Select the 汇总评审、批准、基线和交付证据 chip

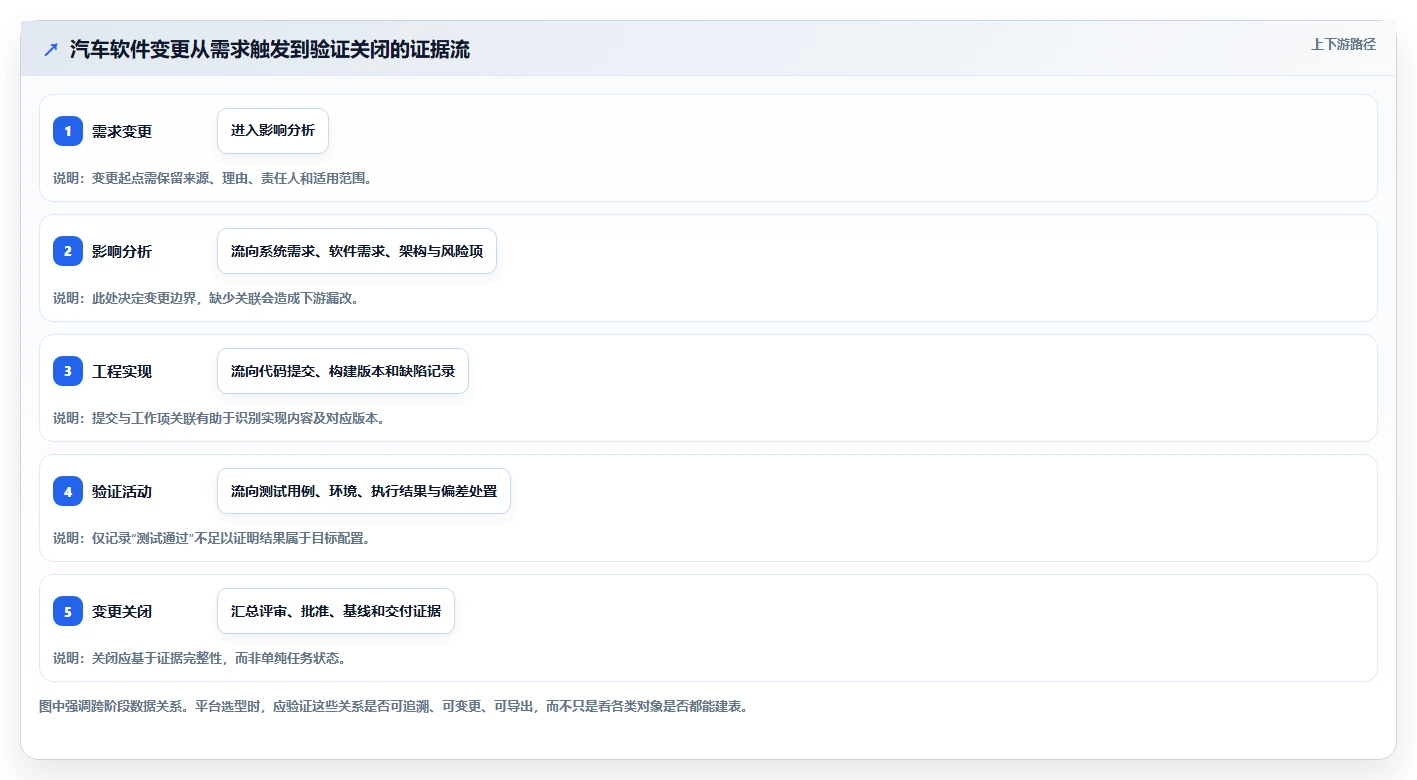point(336,611)
